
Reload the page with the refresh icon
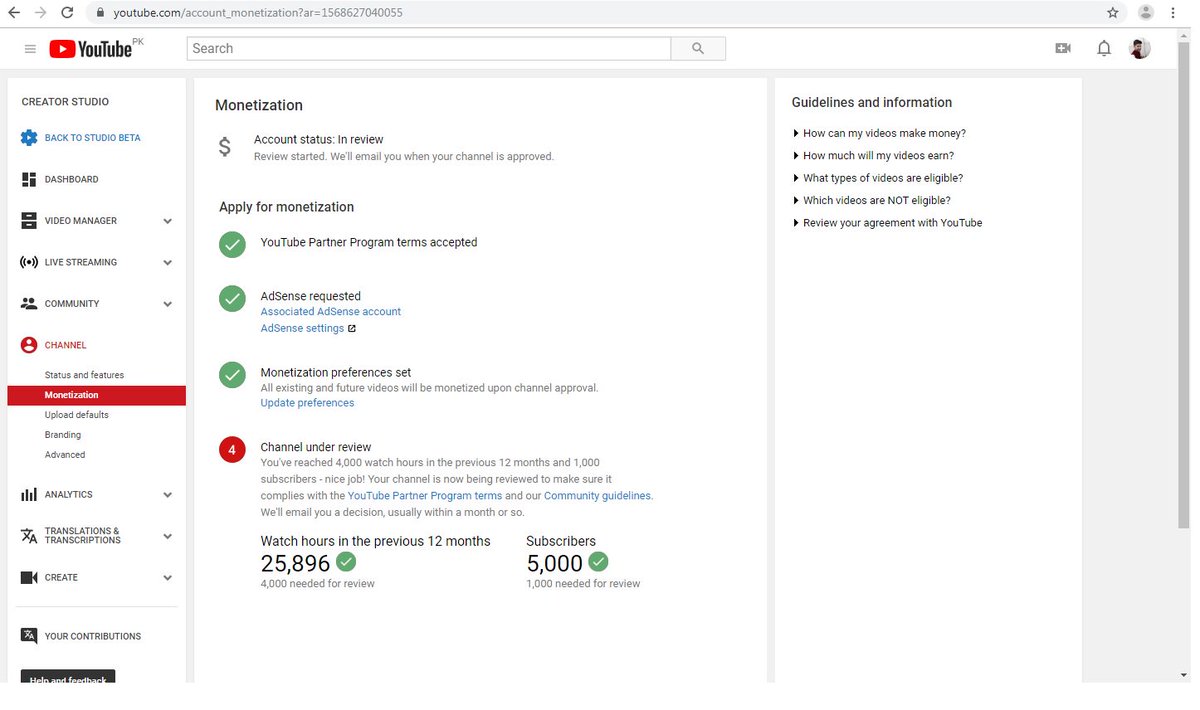click(67, 13)
